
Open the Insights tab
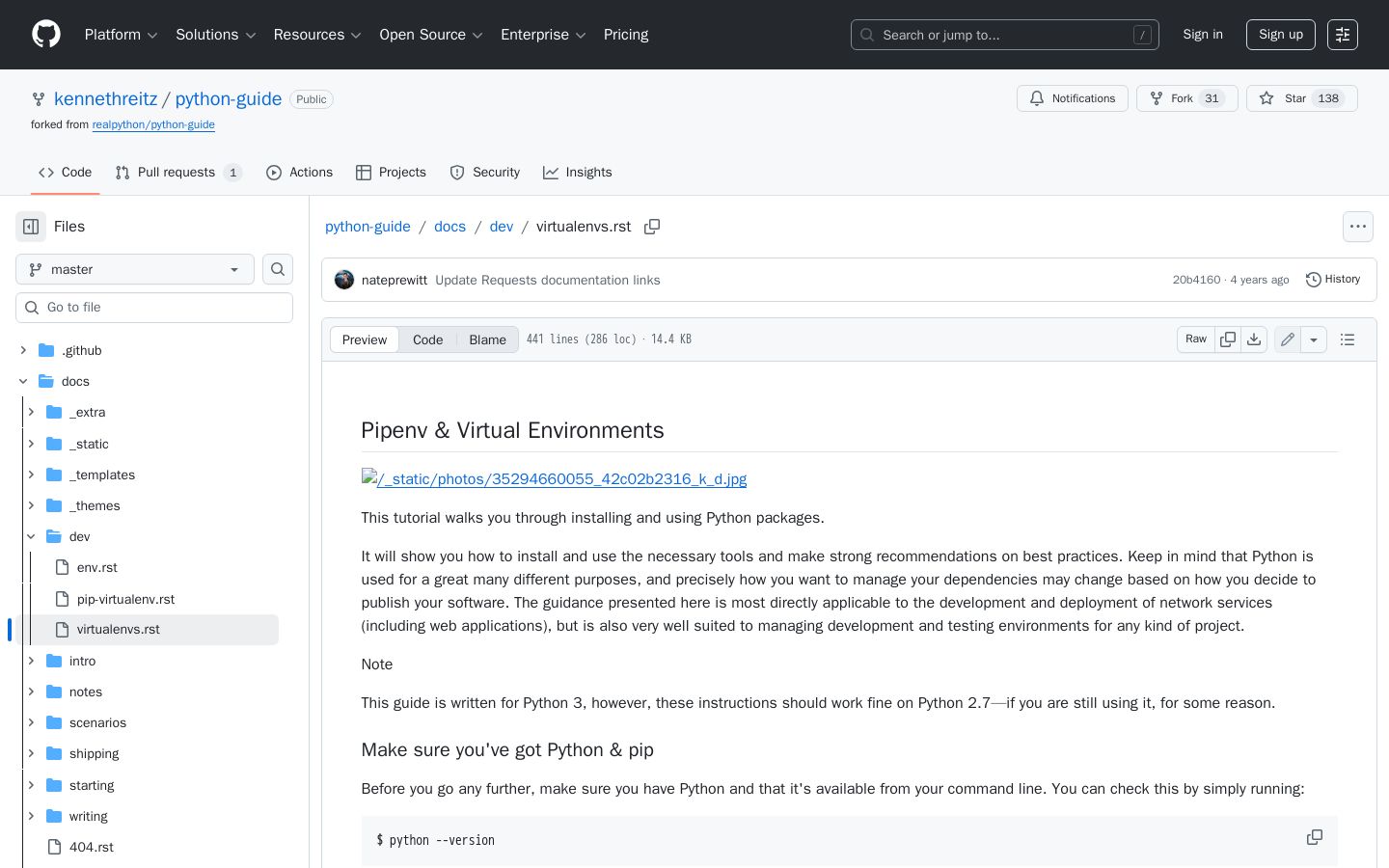point(578,173)
